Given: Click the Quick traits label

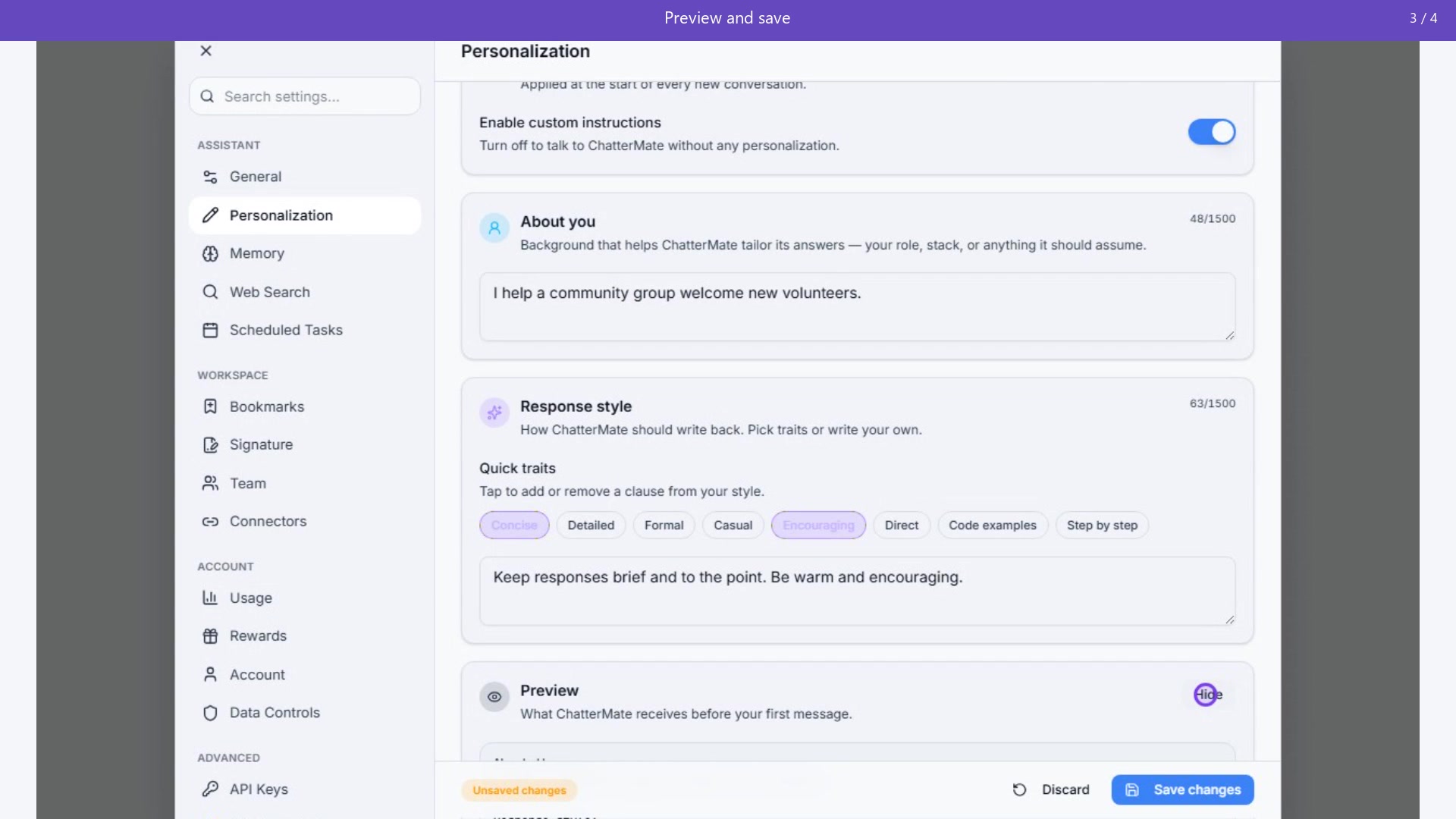Looking at the screenshot, I should pyautogui.click(x=517, y=469).
